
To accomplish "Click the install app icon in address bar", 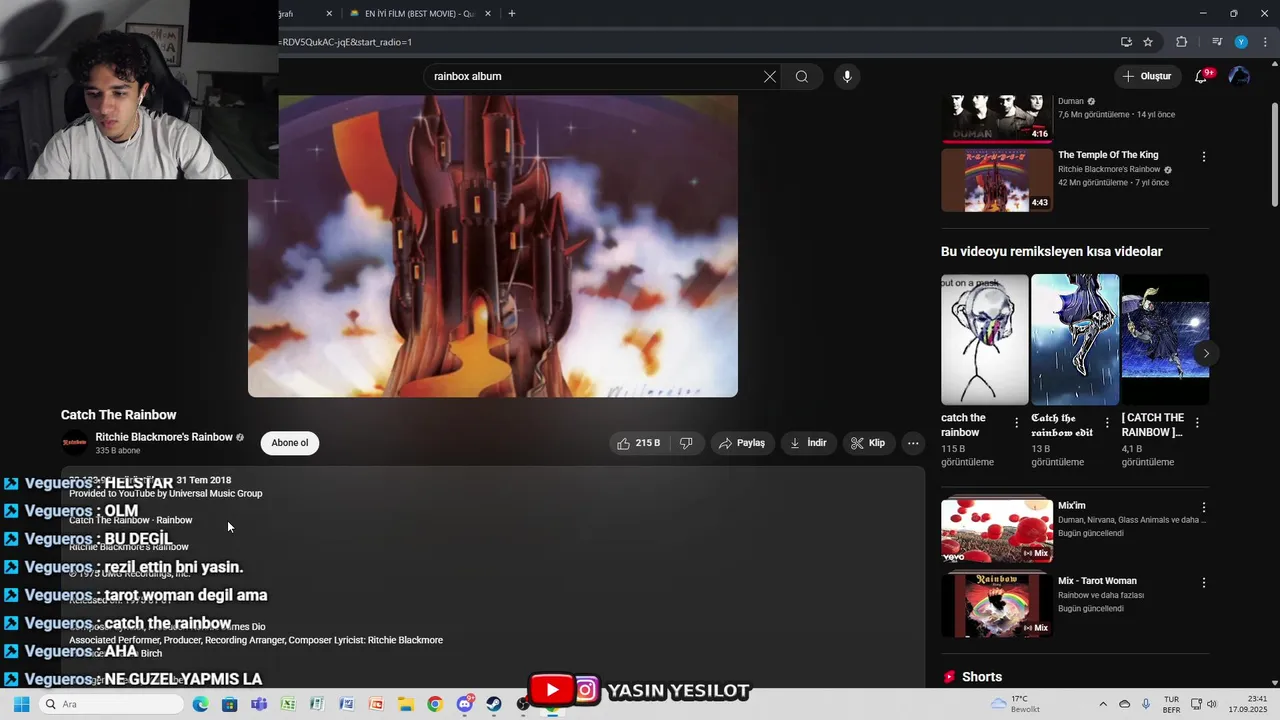I will click(1126, 42).
